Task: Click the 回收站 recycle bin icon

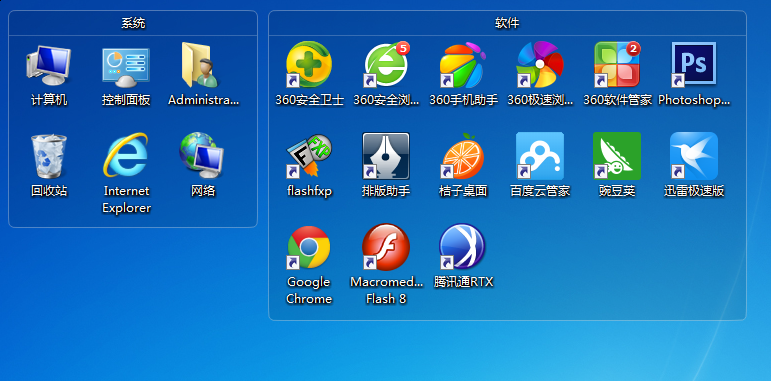Action: 49,156
